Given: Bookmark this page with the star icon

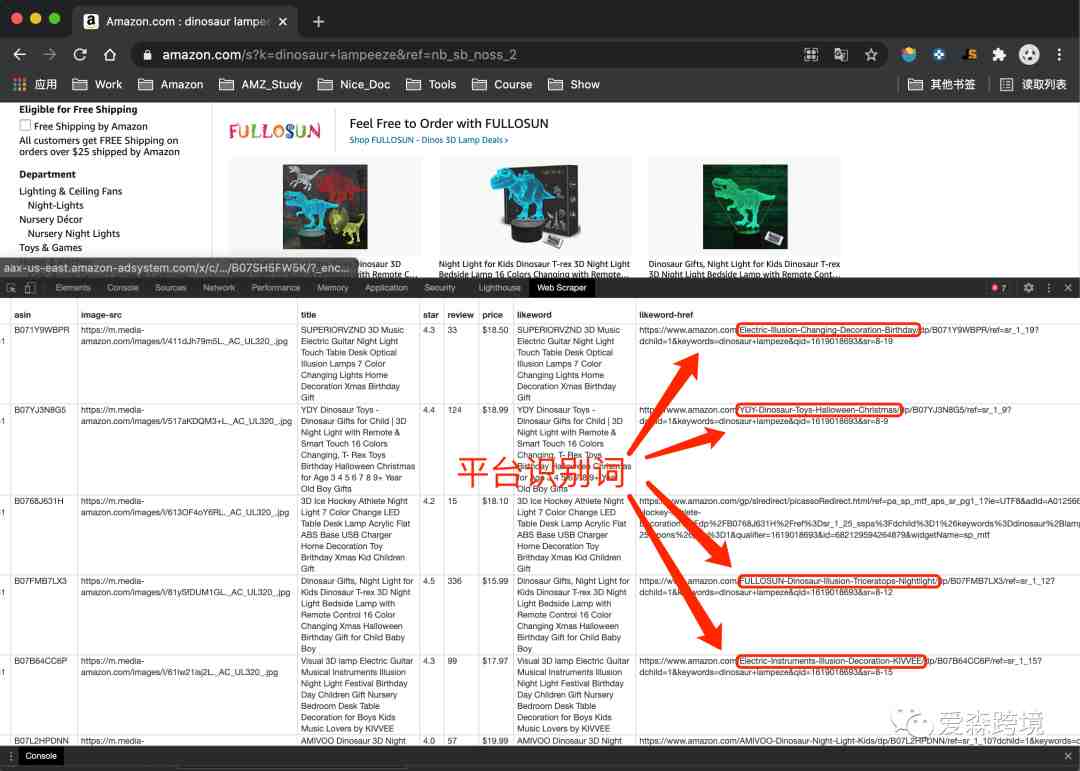Looking at the screenshot, I should click(x=871, y=54).
